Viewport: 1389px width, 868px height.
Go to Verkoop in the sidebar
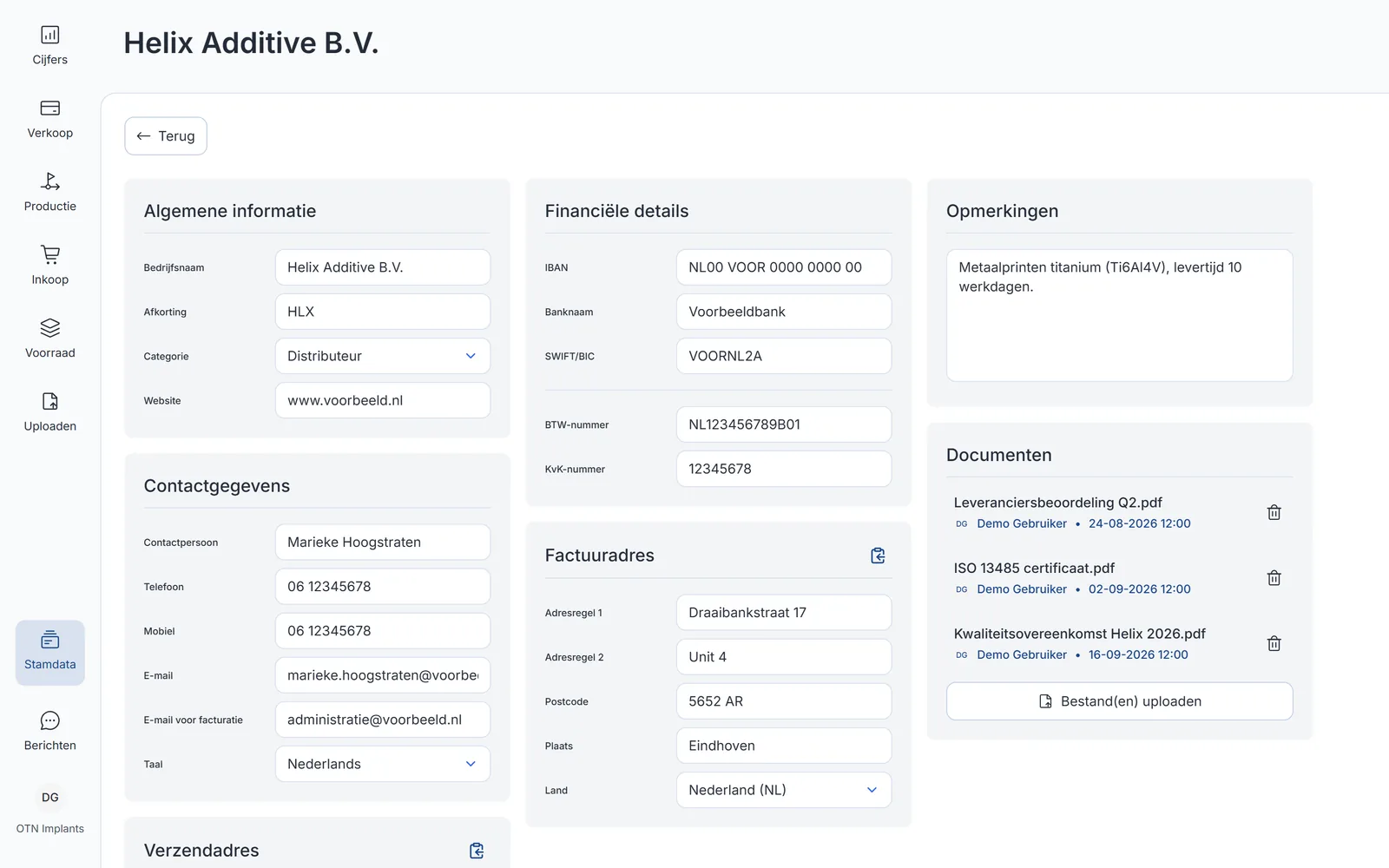49,119
